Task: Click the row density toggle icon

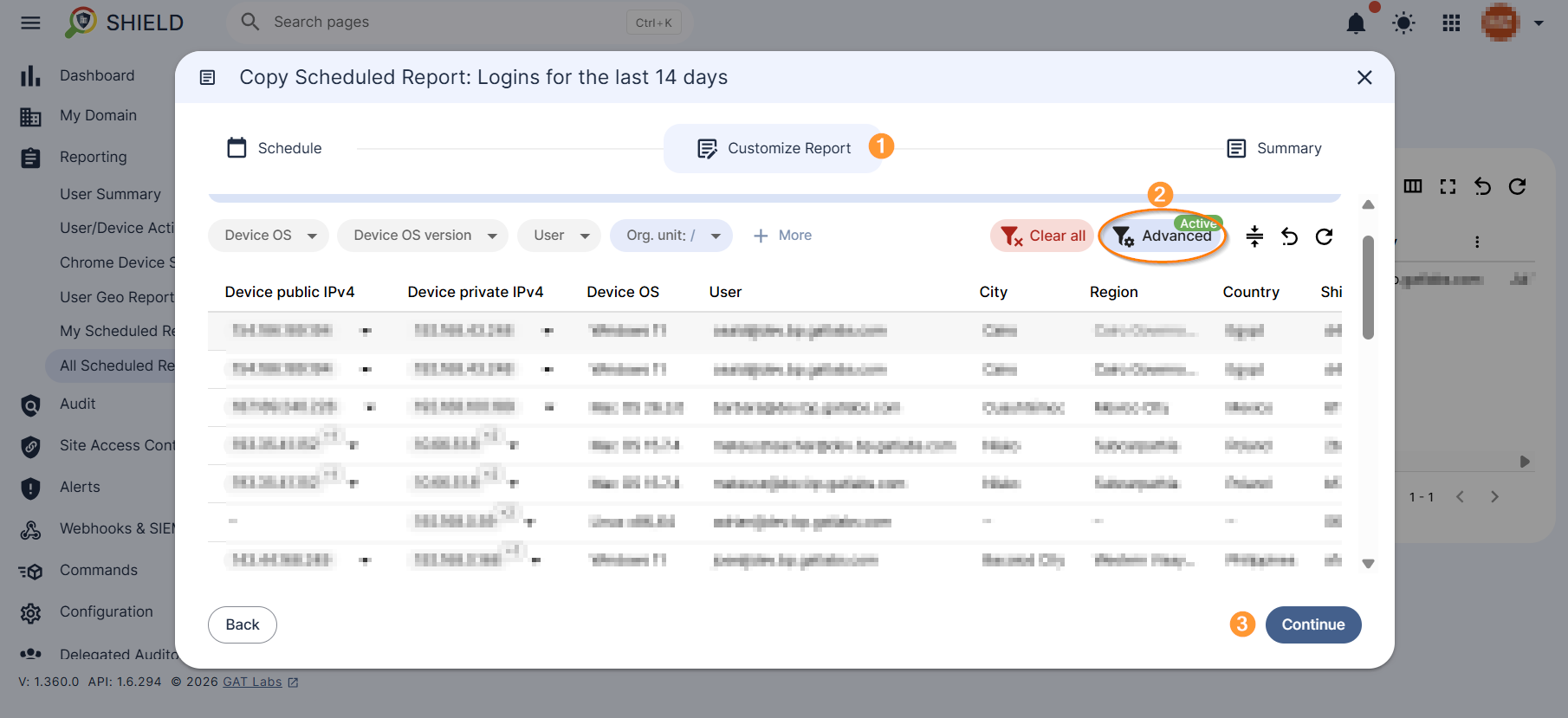Action: [1254, 236]
